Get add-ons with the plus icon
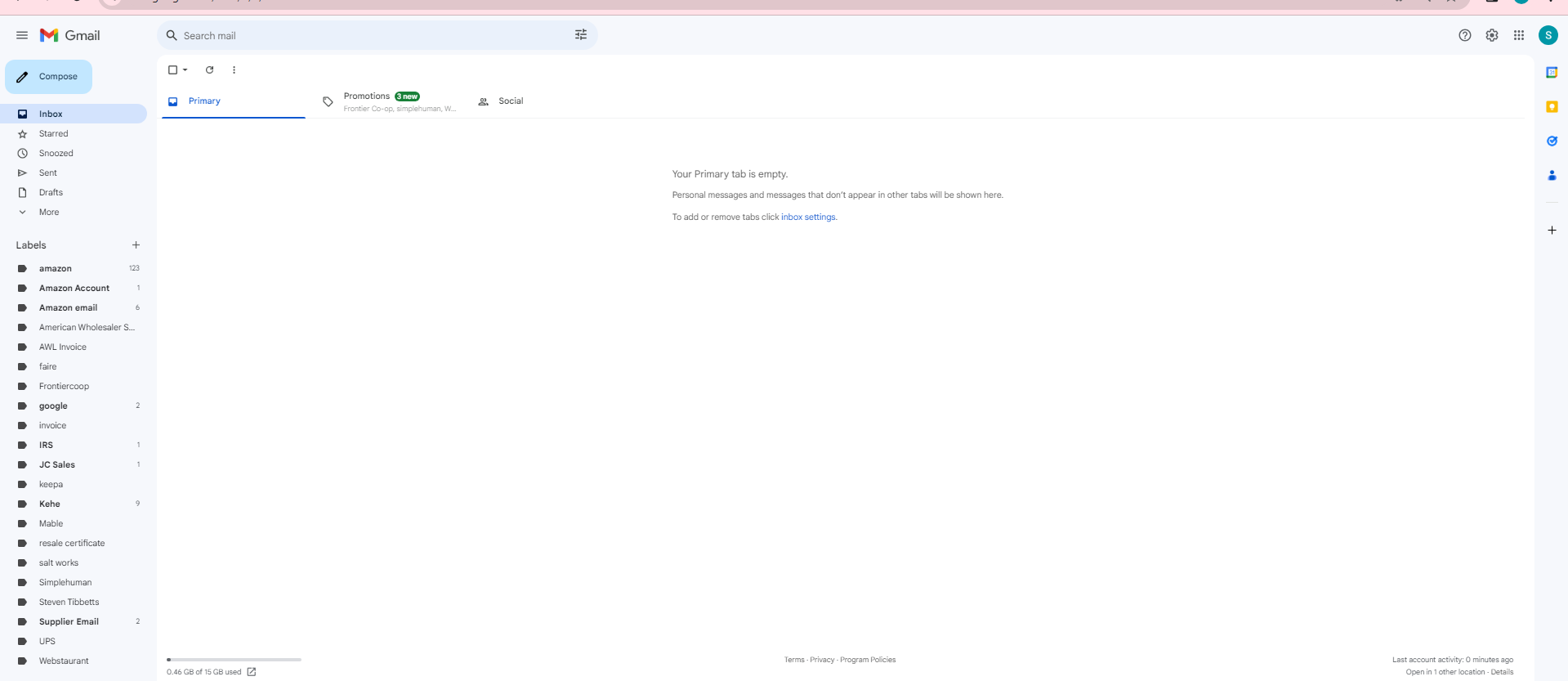This screenshot has height=681, width=1568. pyautogui.click(x=1552, y=231)
